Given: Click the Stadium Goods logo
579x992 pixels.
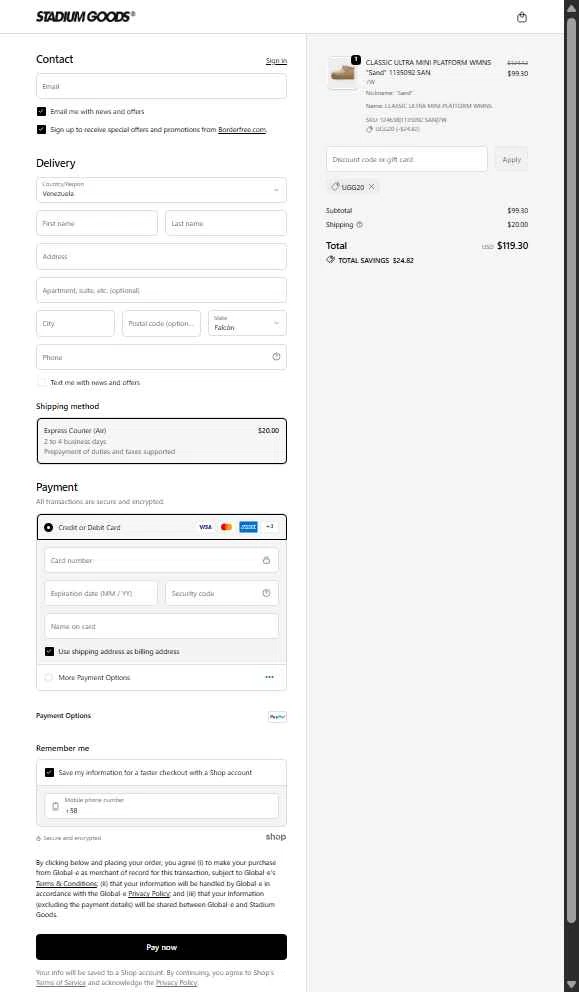Looking at the screenshot, I should pyautogui.click(x=85, y=17).
